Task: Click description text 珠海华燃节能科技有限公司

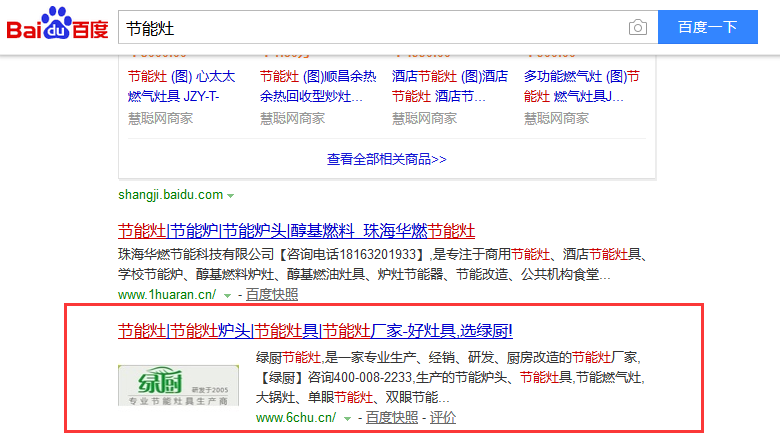Action: click(x=196, y=255)
